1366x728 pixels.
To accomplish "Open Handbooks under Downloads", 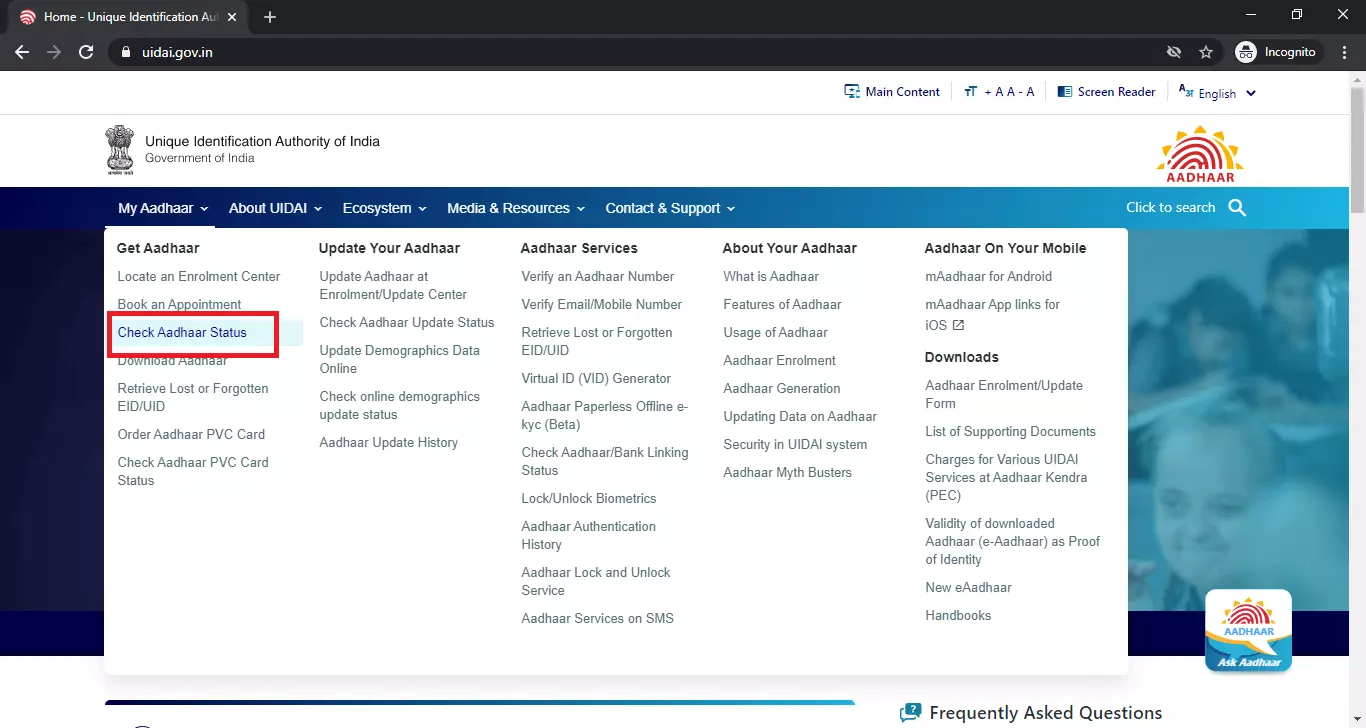I will click(x=958, y=615).
